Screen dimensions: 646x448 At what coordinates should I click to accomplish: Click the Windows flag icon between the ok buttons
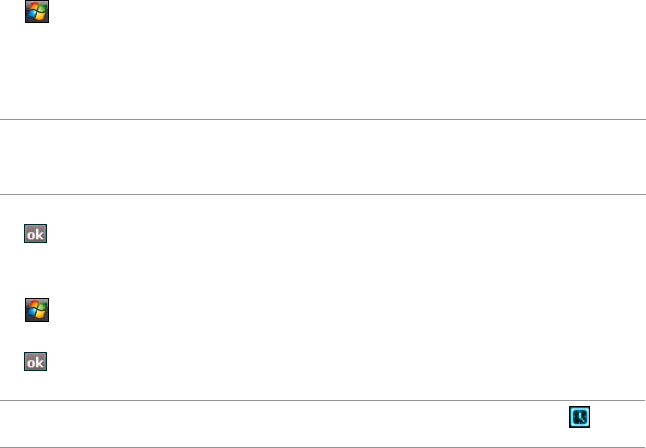[x=37, y=310]
